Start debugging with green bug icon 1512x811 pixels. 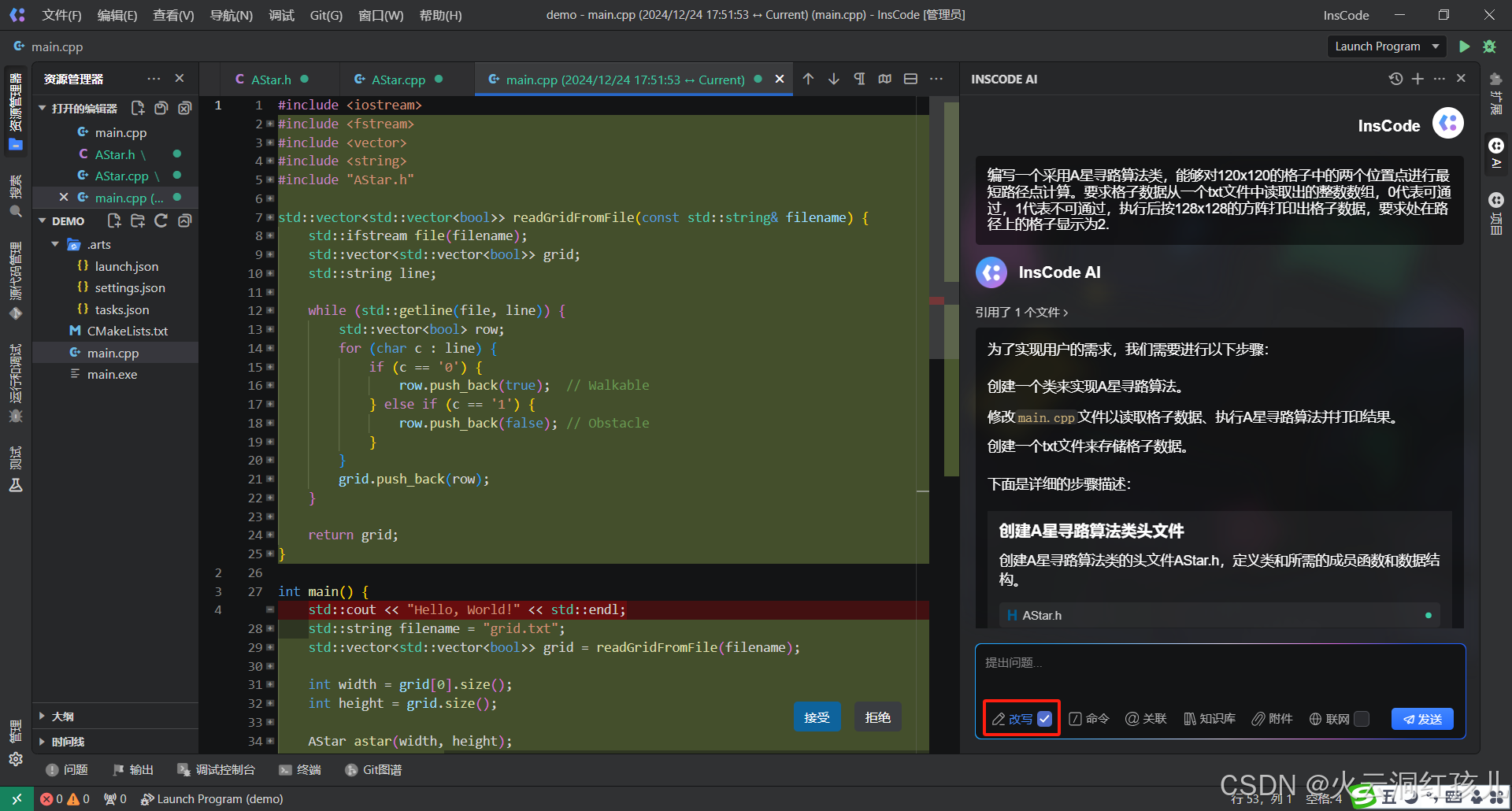(1489, 46)
